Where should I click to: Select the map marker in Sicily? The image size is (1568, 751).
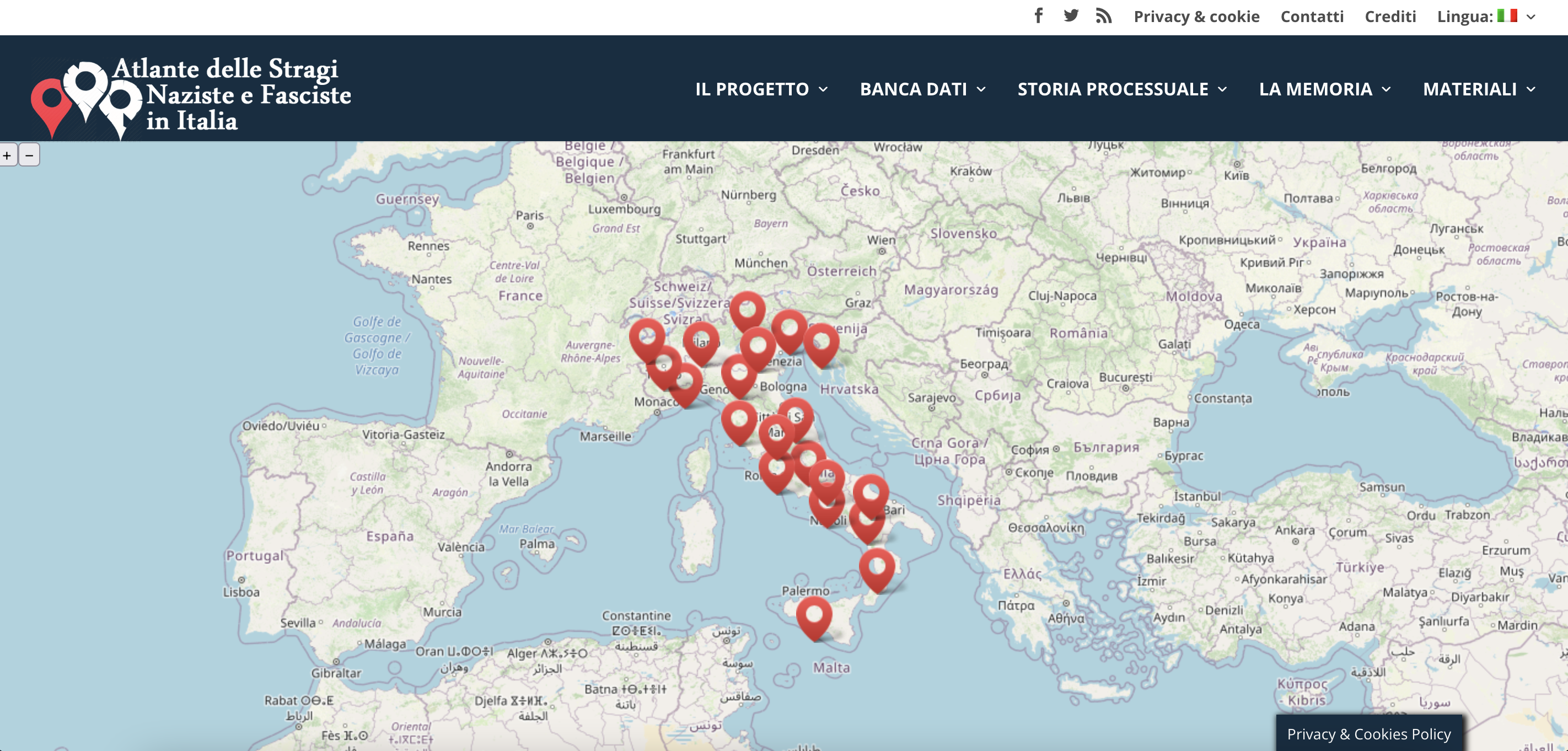(x=814, y=618)
